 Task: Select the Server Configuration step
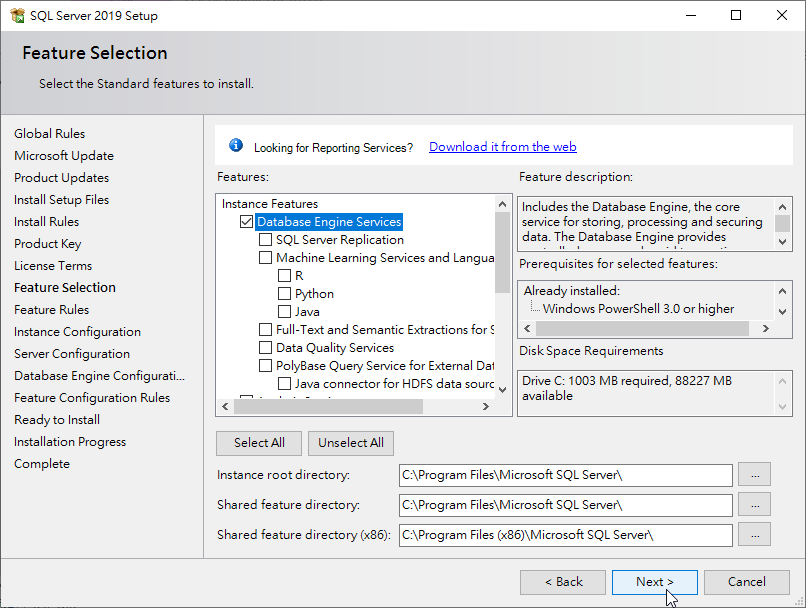pyautogui.click(x=72, y=354)
